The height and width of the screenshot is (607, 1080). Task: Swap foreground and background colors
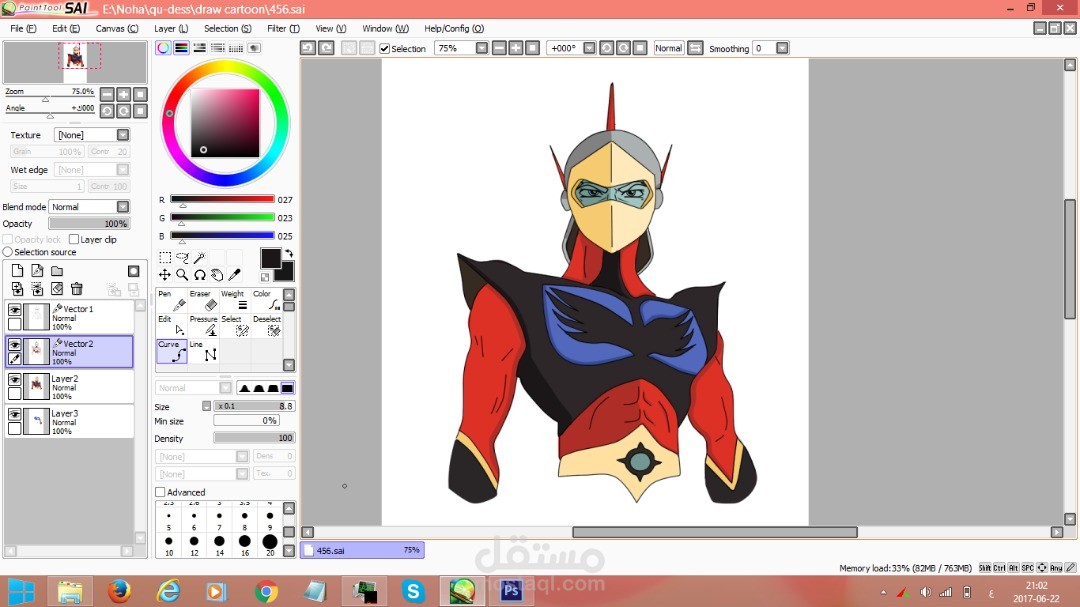tap(289, 253)
